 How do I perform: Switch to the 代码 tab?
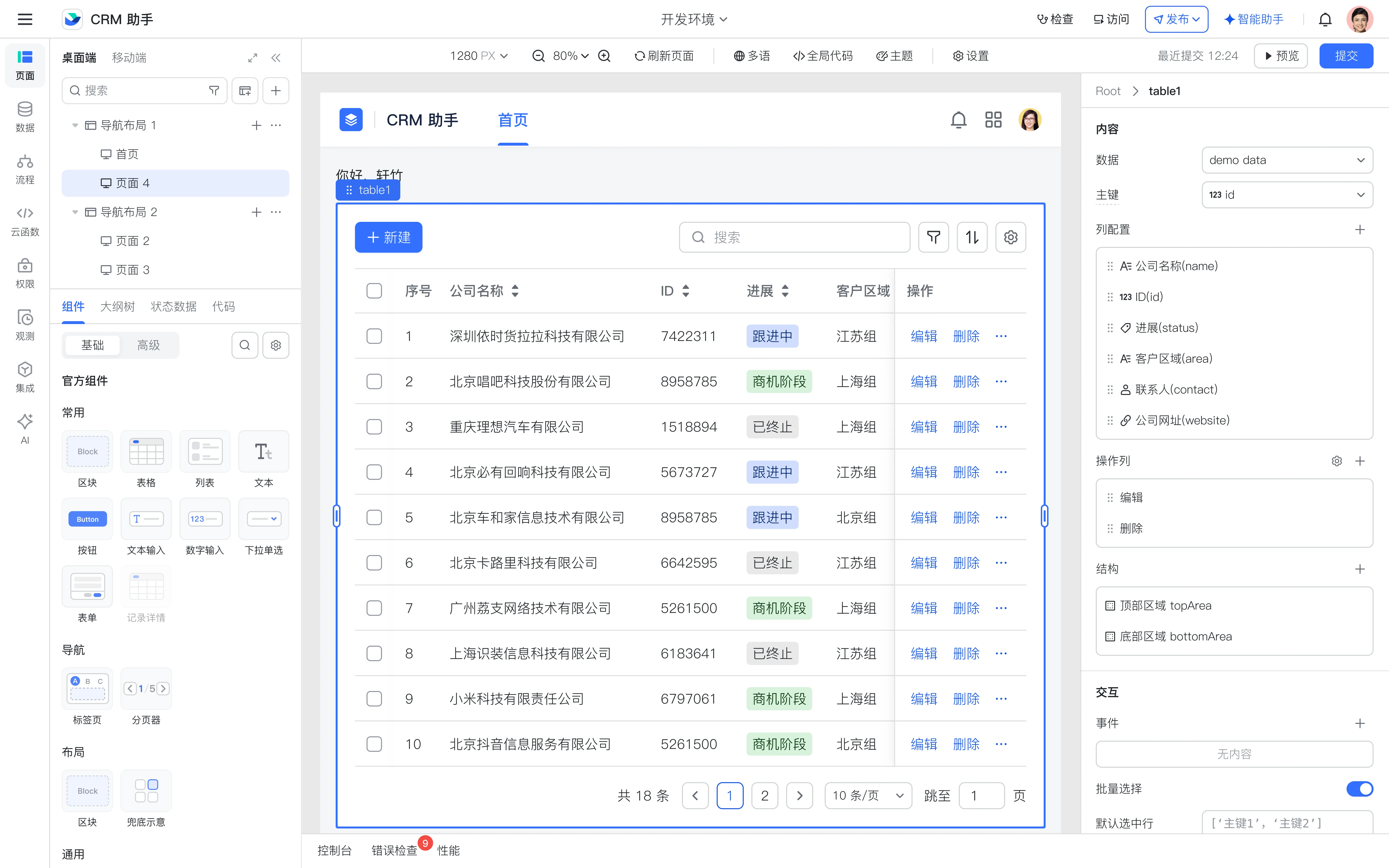point(223,306)
